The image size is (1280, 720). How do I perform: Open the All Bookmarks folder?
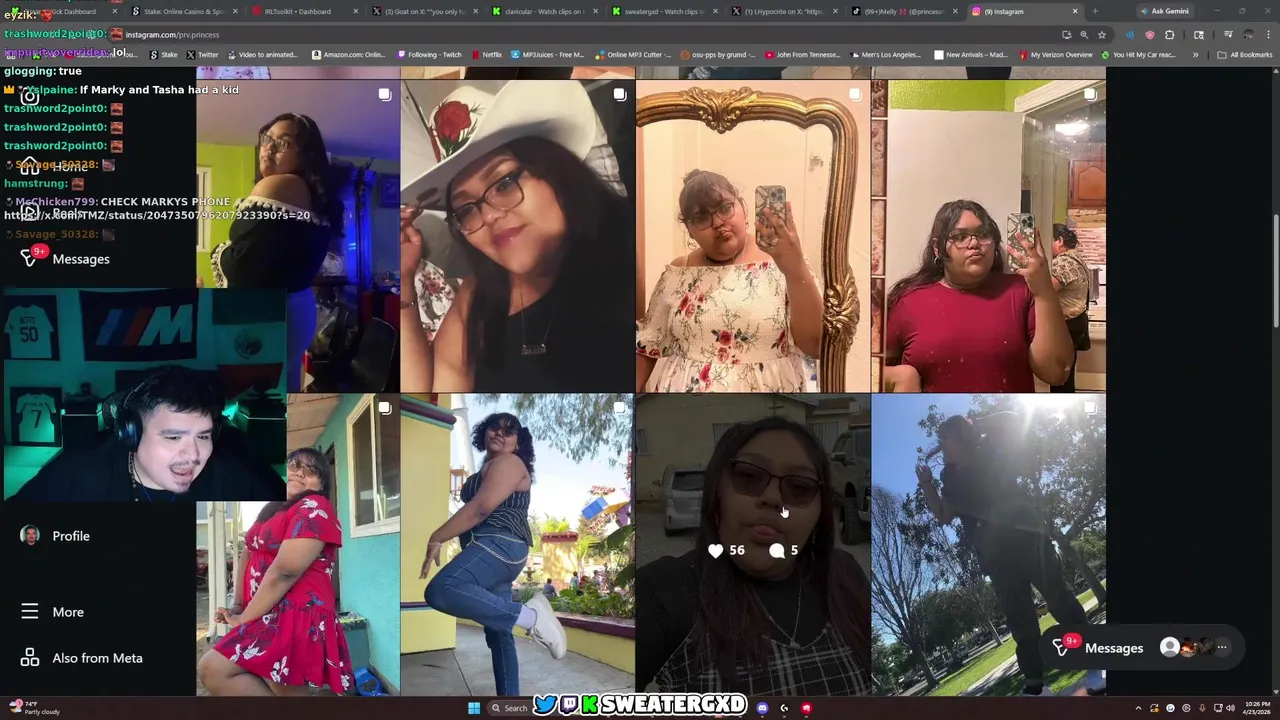click(1245, 55)
